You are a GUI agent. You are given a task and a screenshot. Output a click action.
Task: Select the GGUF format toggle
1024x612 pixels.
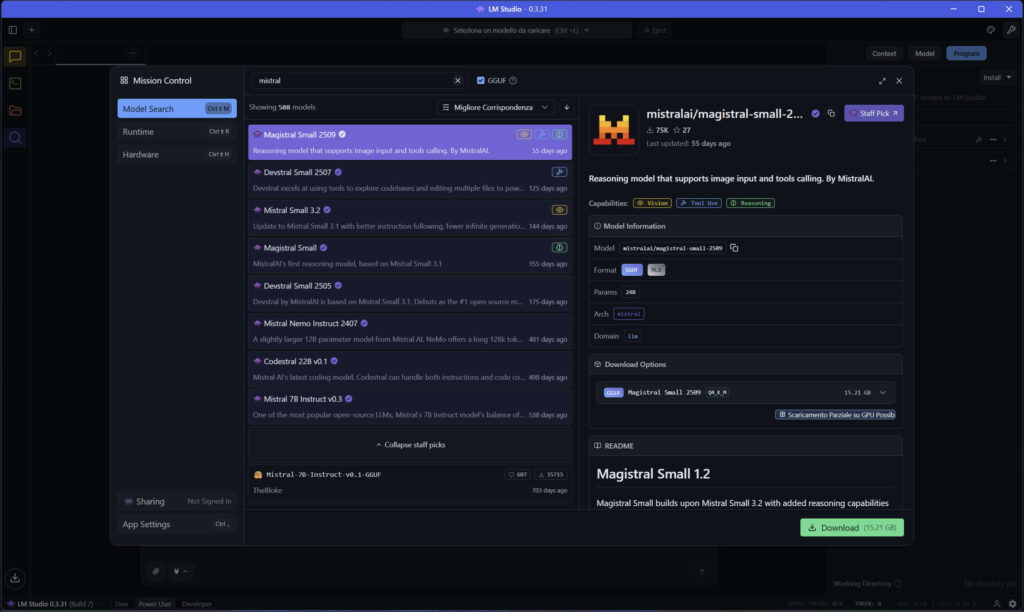click(632, 270)
